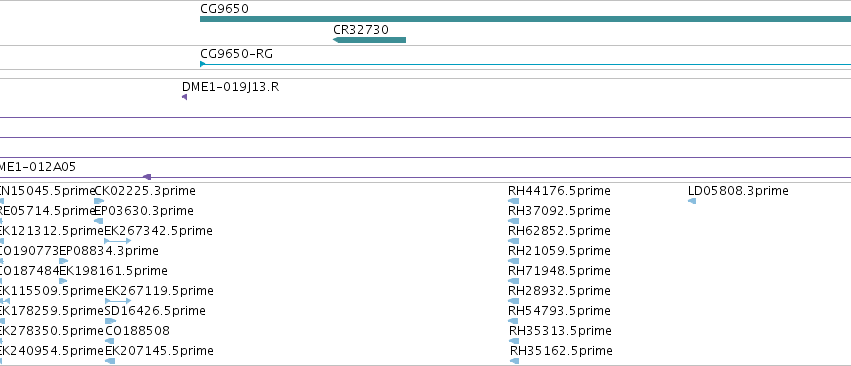
Task: Click the DME1-012A05 purple arrowhead marker
Action: (x=147, y=177)
